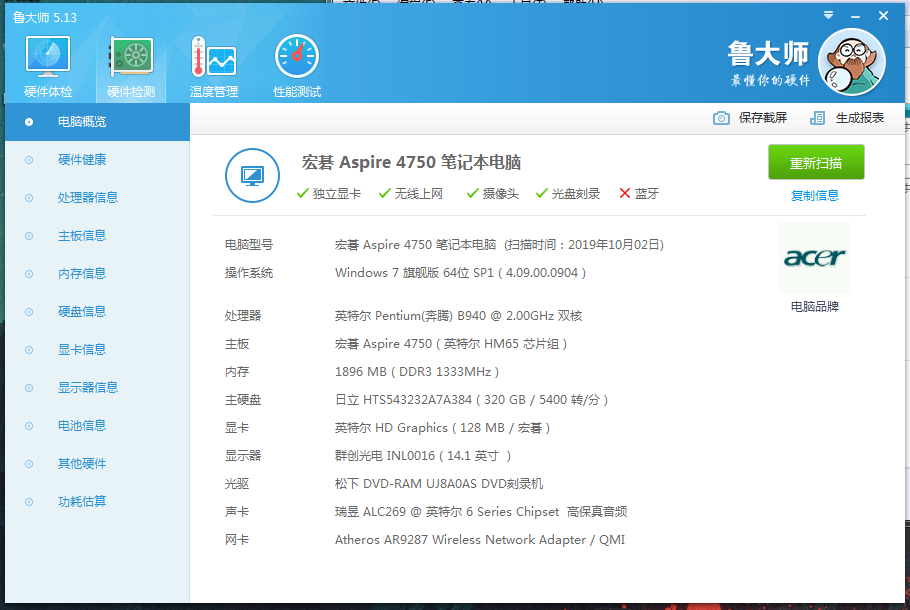The width and height of the screenshot is (910, 610).
Task: Click the scan time 2019年10月02日 text
Action: tap(614, 245)
